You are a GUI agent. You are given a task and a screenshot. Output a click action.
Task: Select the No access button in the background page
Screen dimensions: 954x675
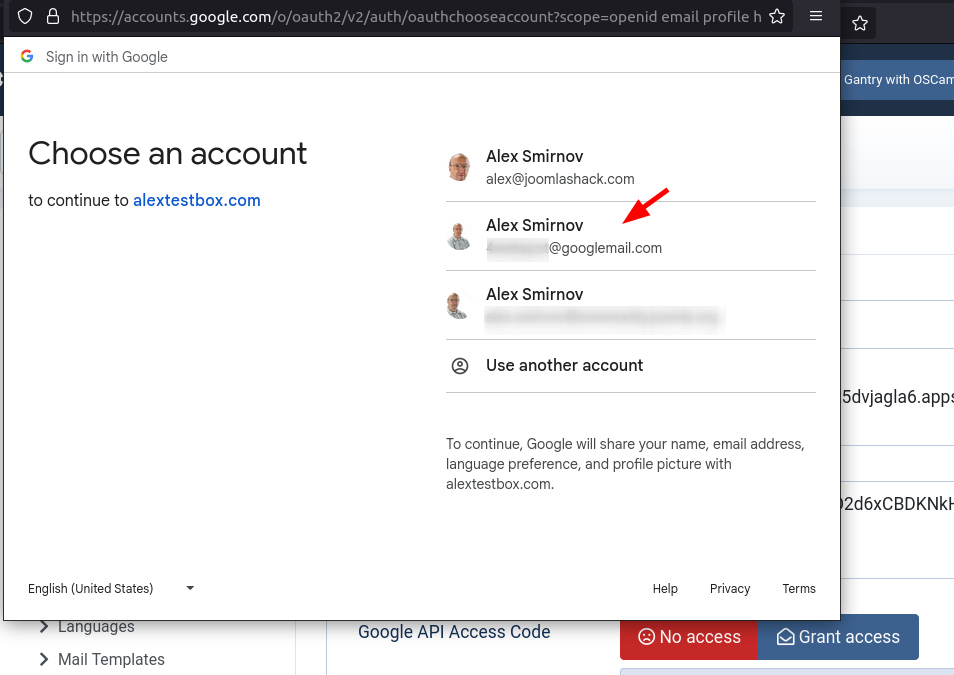coord(689,637)
